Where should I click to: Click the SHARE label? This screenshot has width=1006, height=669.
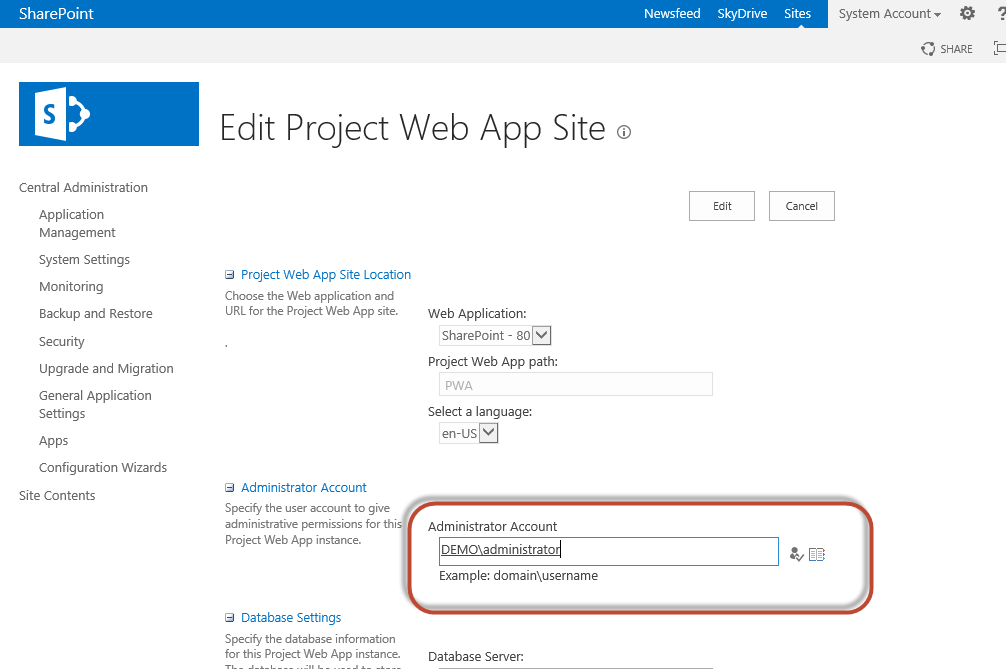[x=956, y=49]
